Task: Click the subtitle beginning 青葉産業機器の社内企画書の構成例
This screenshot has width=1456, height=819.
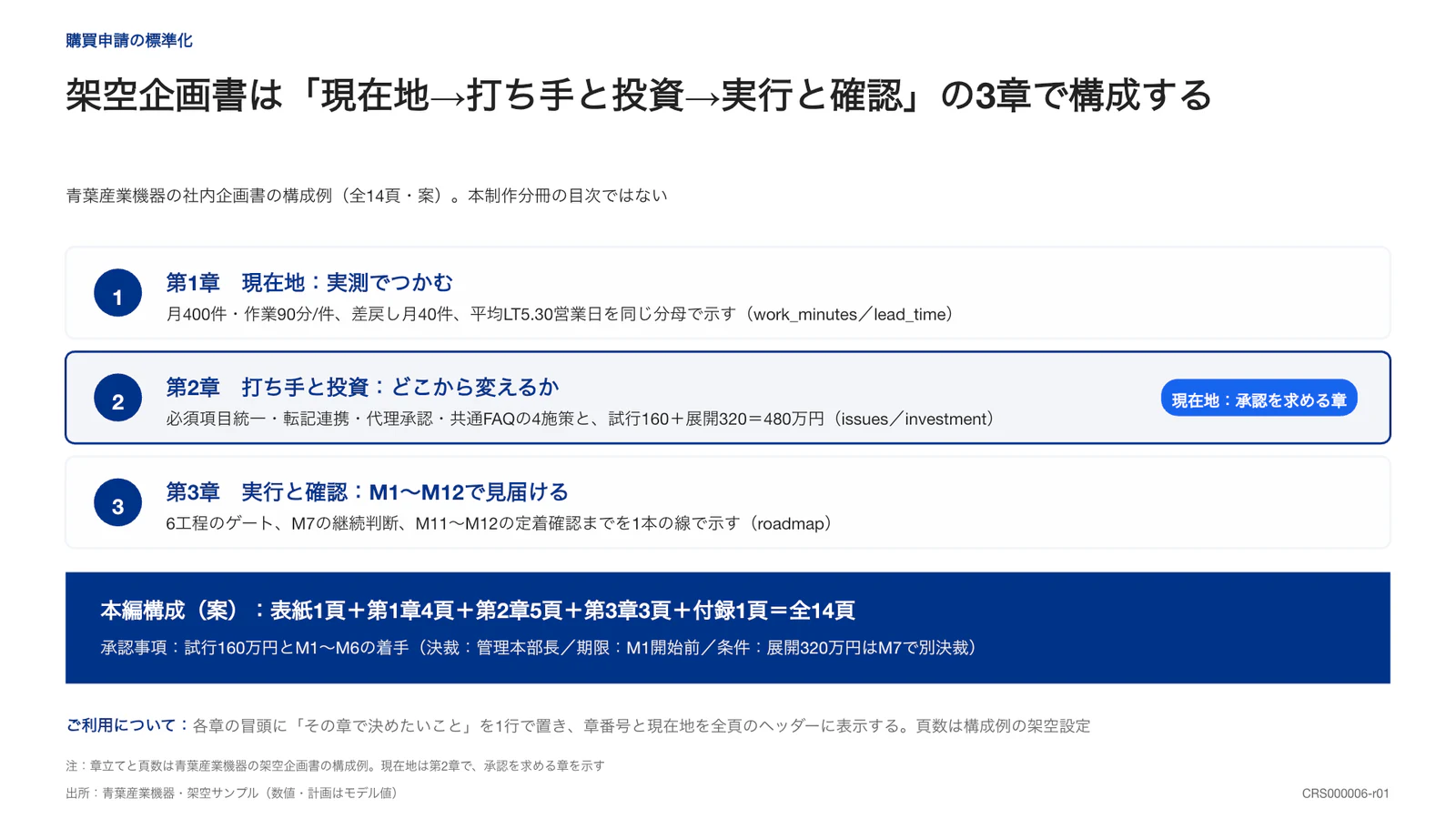Action: (x=367, y=196)
